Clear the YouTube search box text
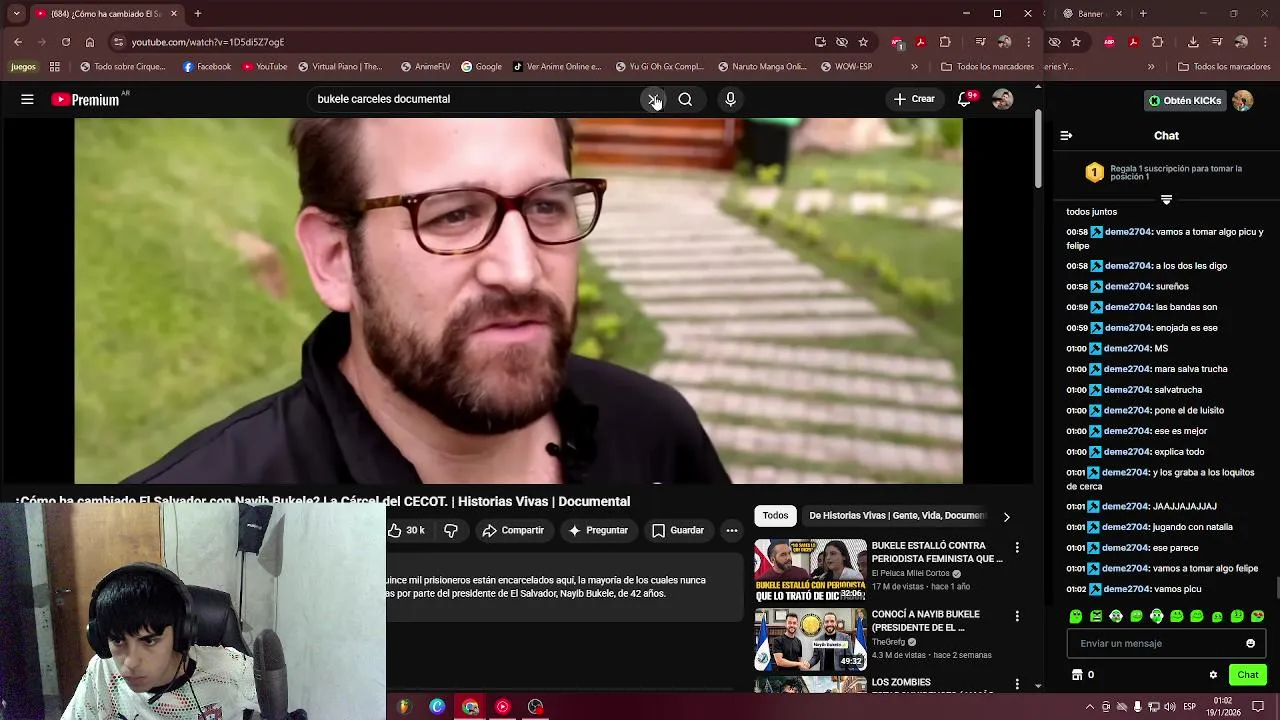This screenshot has width=1280, height=720. click(x=653, y=99)
